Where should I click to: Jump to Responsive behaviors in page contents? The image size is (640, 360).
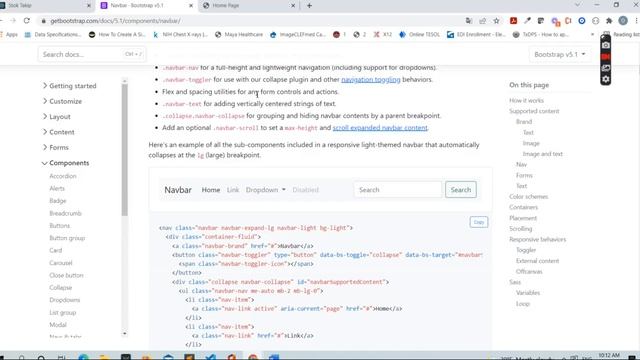(x=538, y=240)
